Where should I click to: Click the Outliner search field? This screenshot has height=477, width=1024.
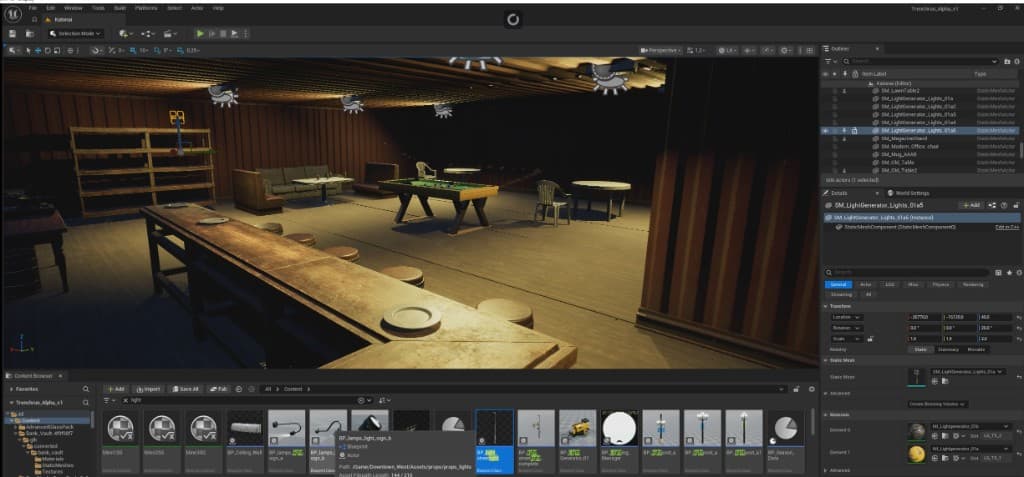[x=920, y=61]
